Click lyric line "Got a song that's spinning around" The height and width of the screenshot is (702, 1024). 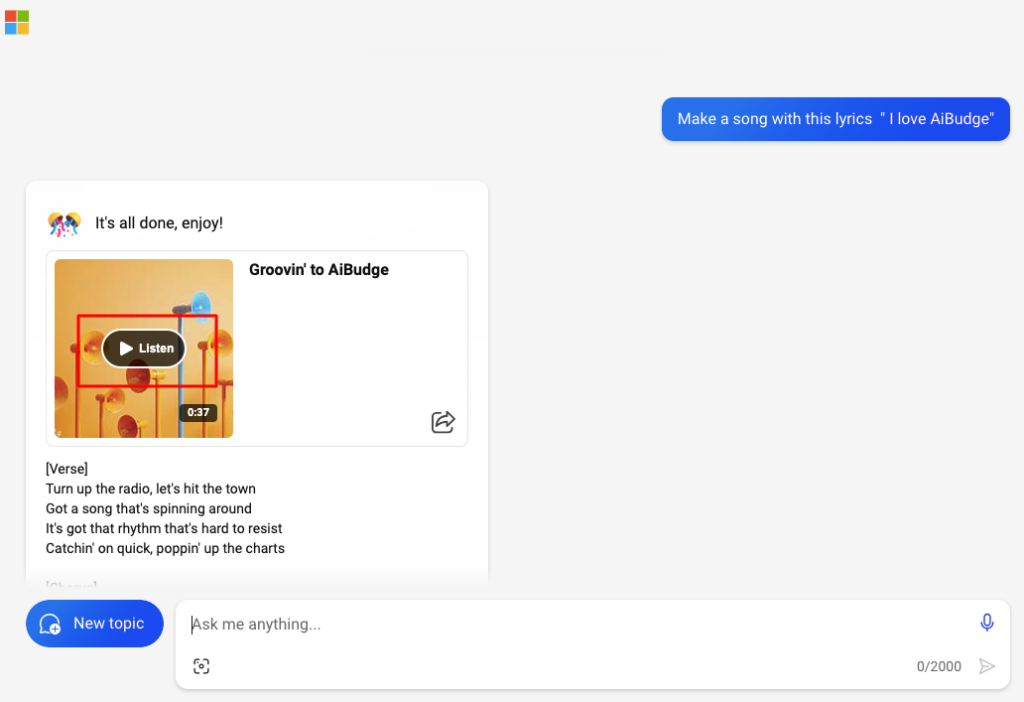[x=149, y=509]
